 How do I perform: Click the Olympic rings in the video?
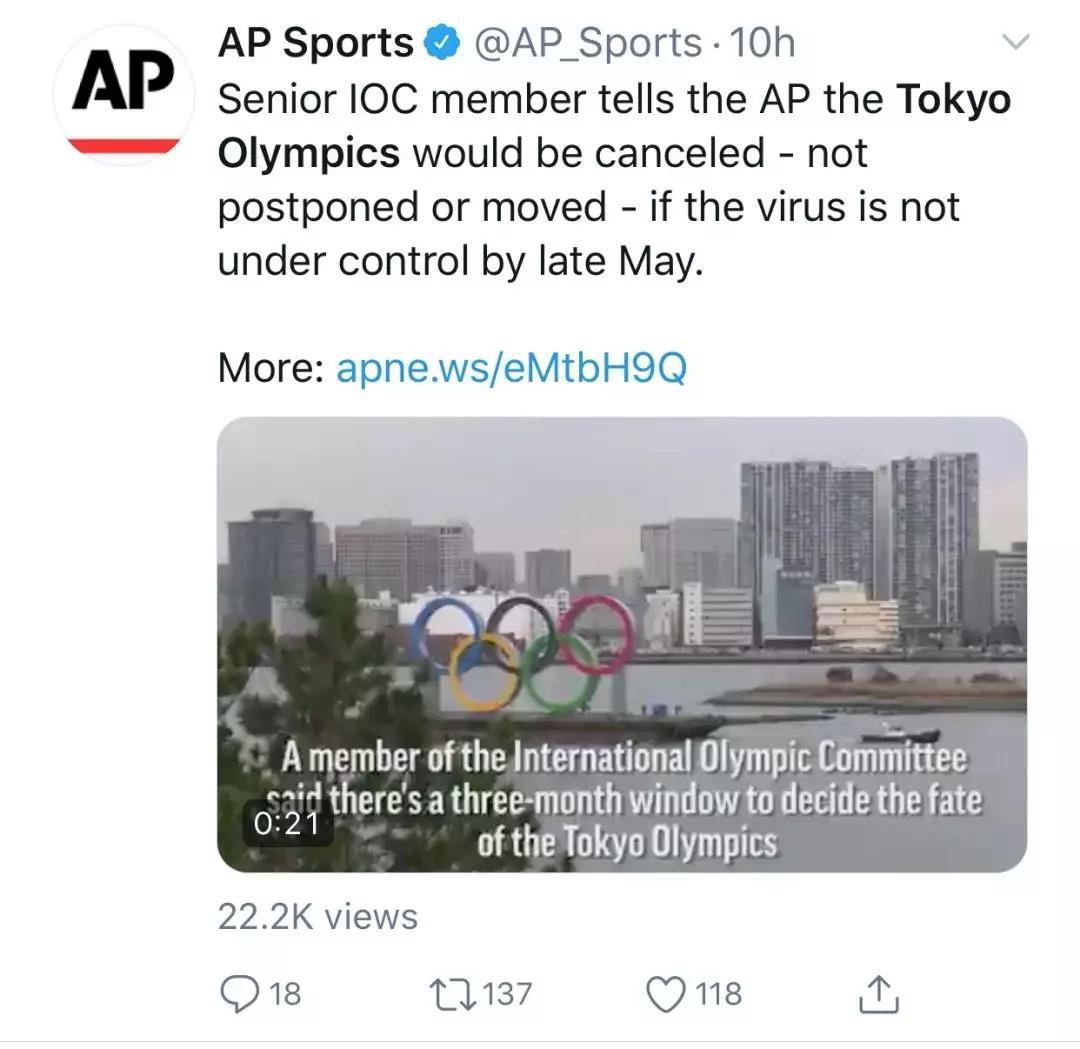pos(525,650)
